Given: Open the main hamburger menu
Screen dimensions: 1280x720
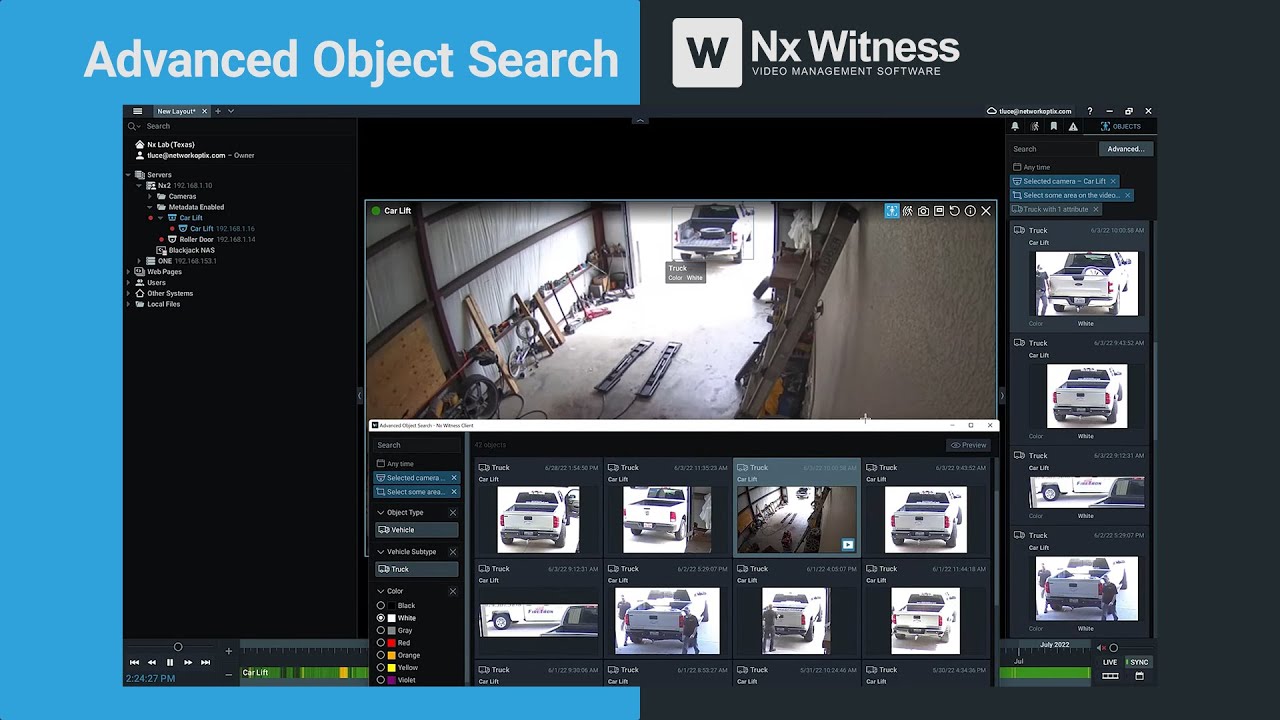Looking at the screenshot, I should tap(137, 111).
